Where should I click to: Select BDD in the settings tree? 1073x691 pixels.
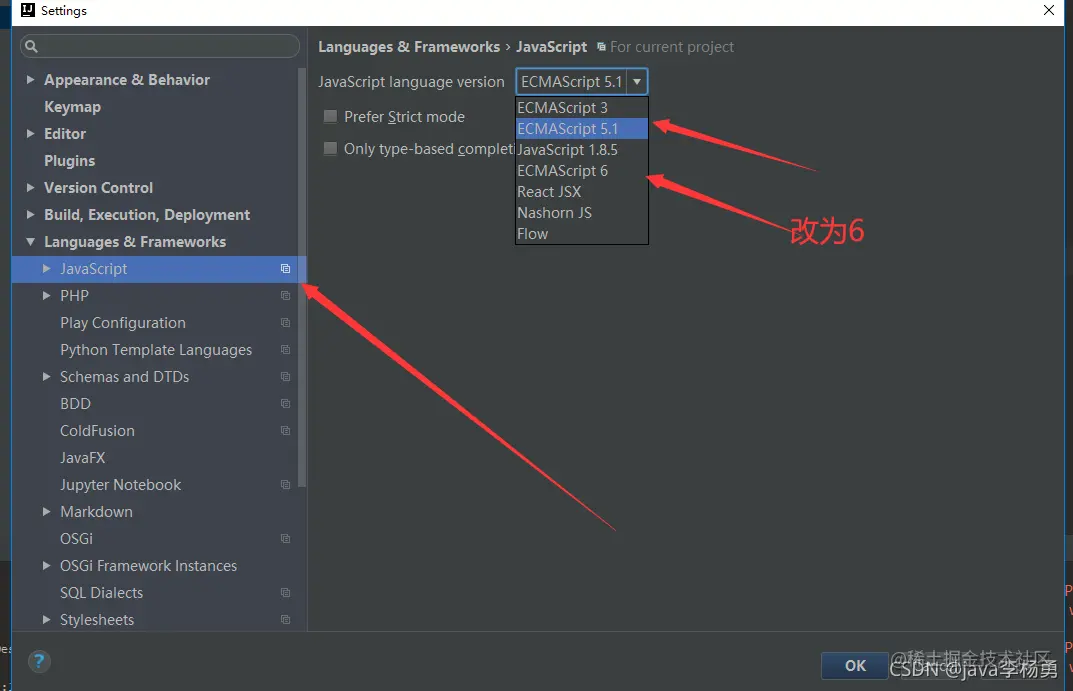[75, 404]
